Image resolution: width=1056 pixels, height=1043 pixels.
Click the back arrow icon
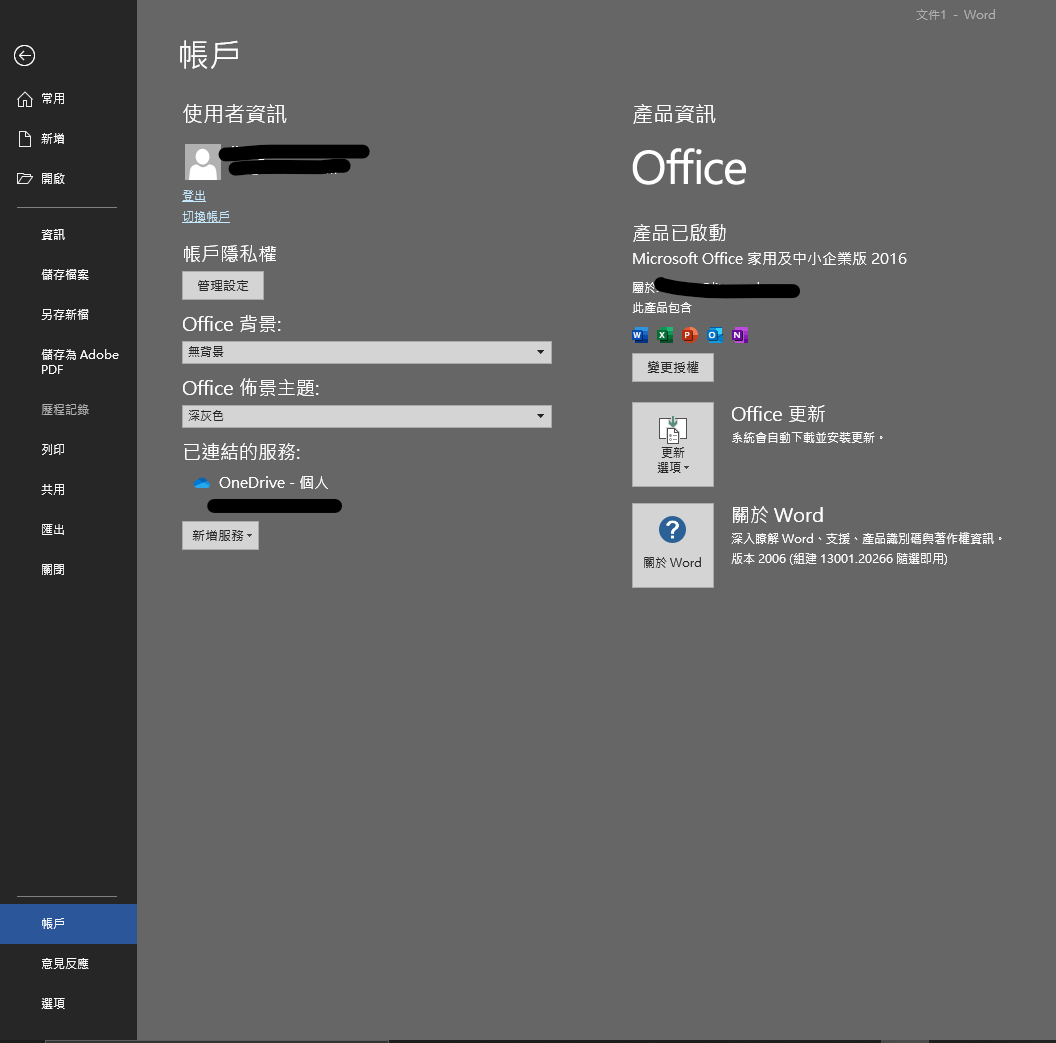point(24,55)
